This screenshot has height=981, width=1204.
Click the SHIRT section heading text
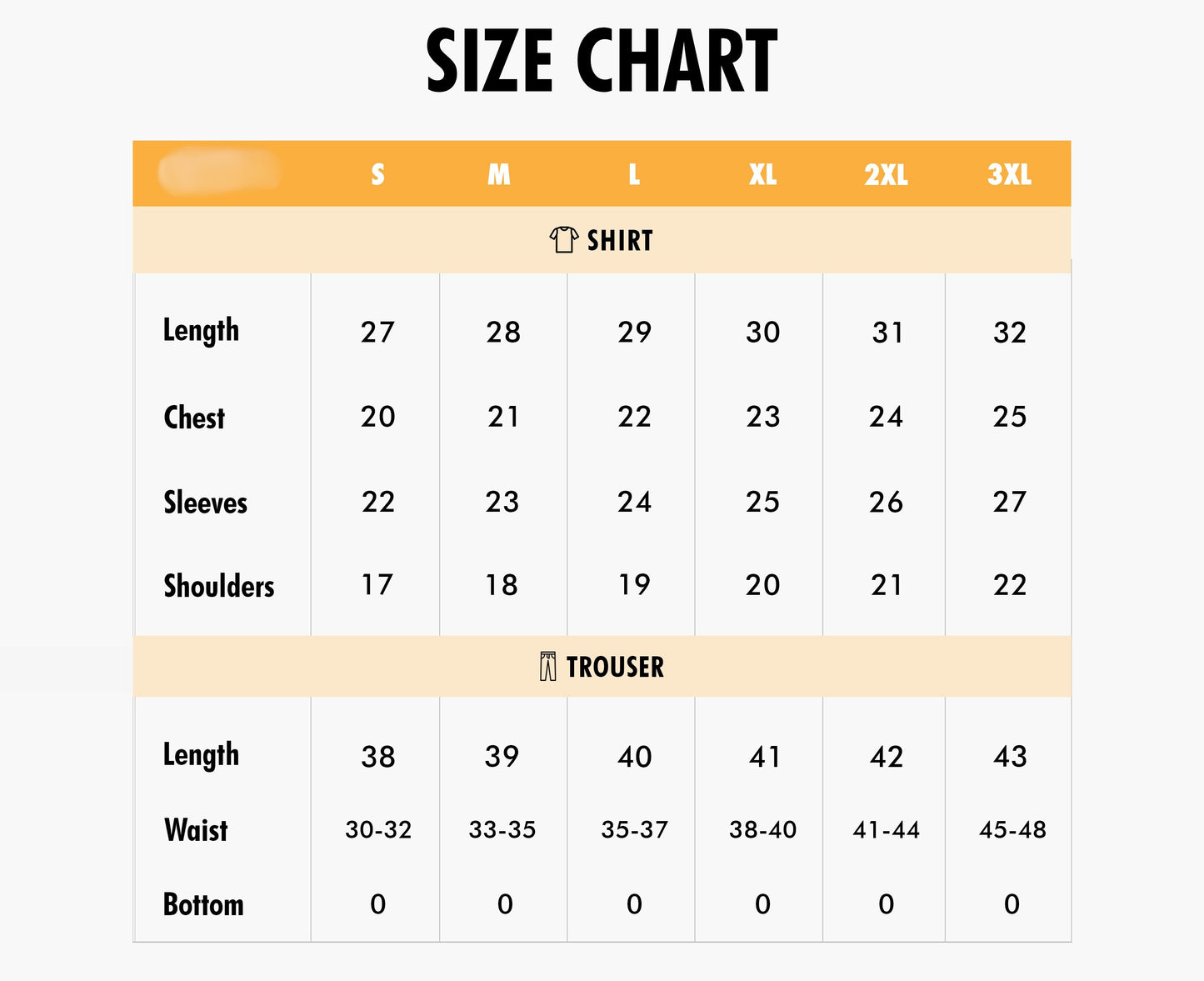620,241
